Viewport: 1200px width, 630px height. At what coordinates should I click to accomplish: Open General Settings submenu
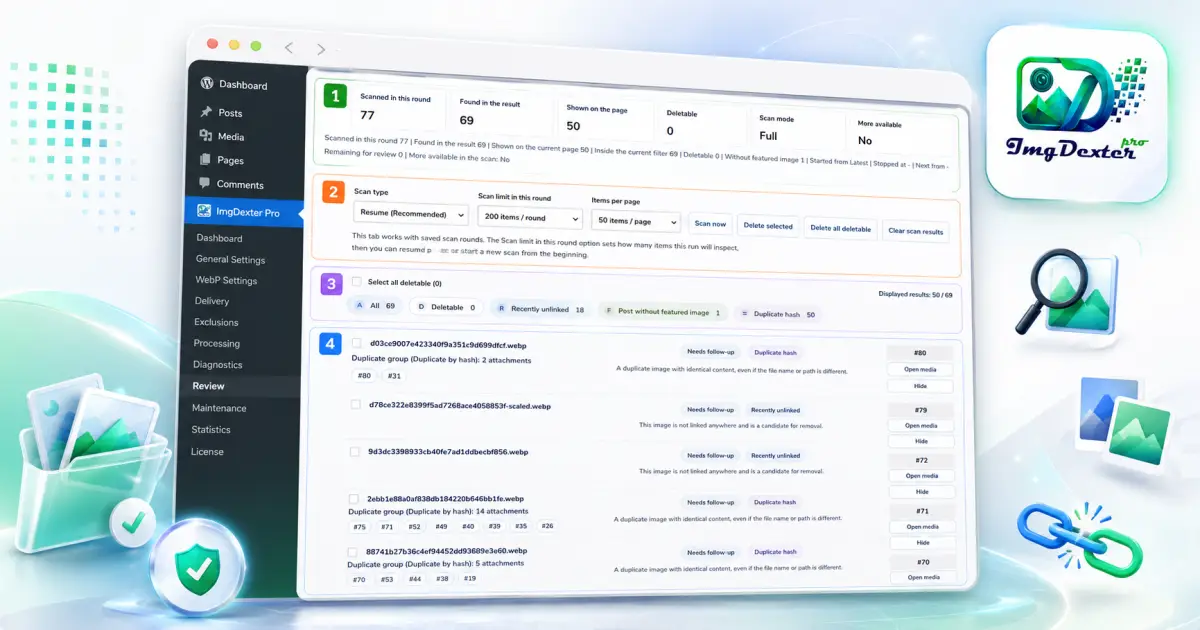tap(230, 260)
